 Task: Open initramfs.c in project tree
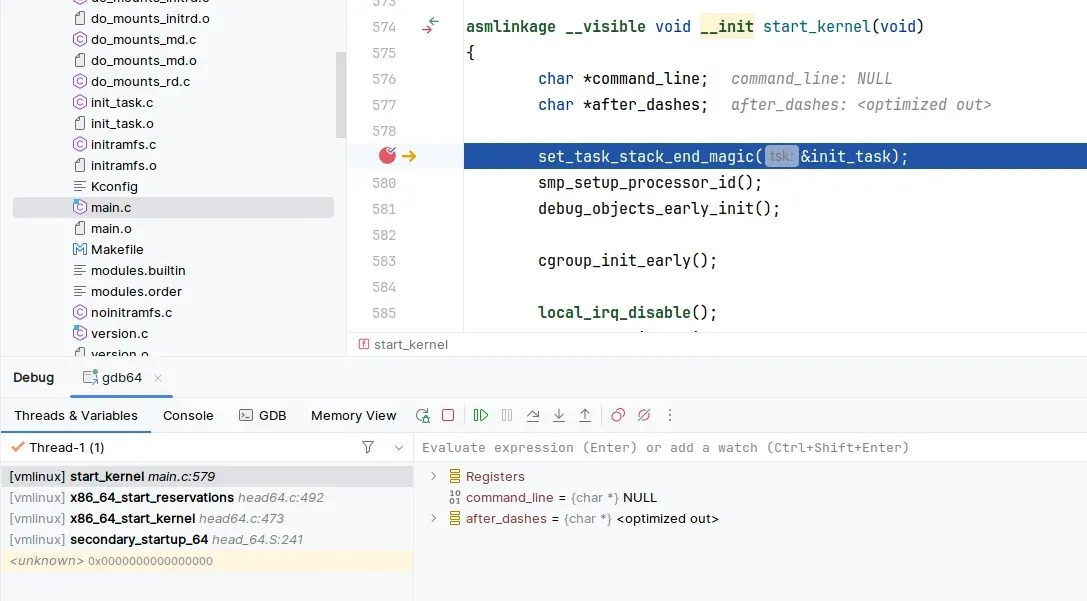123,144
